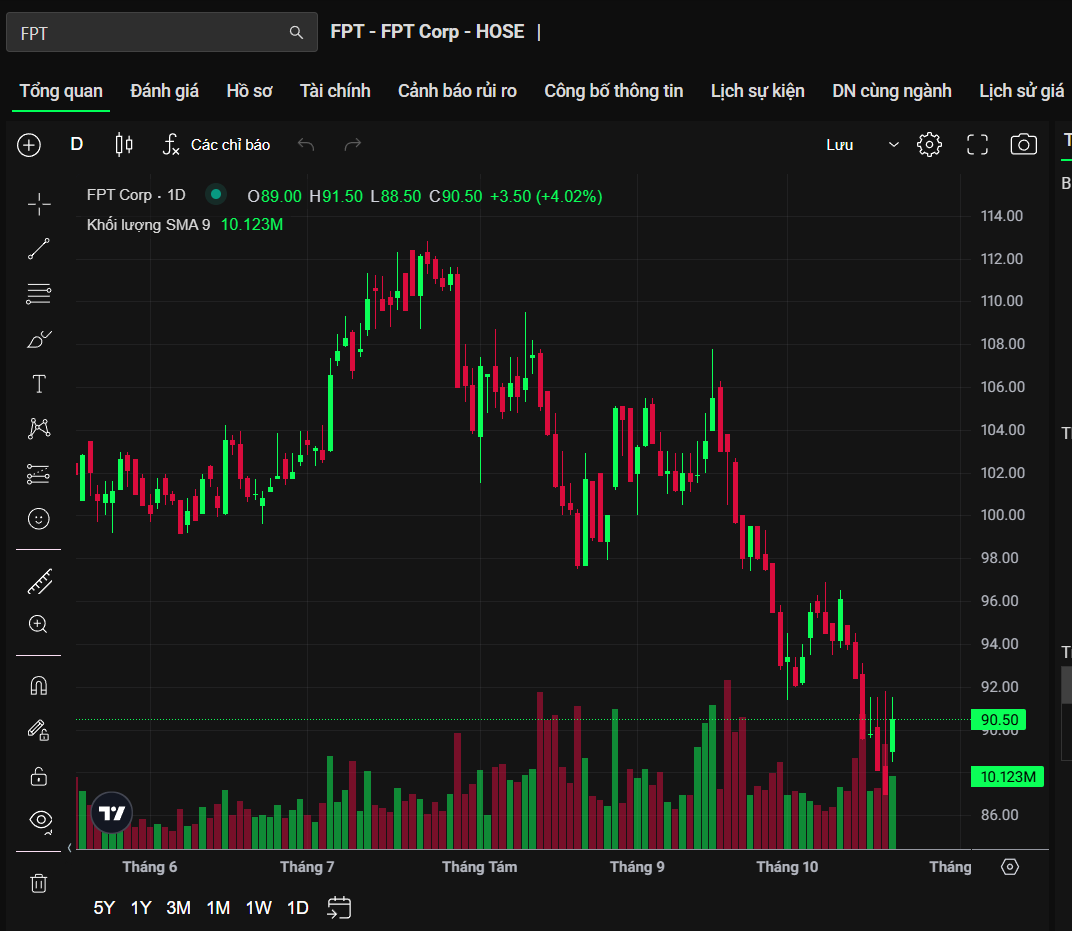Switch to the Tài chính tab
The width and height of the screenshot is (1072, 931).
coord(335,91)
